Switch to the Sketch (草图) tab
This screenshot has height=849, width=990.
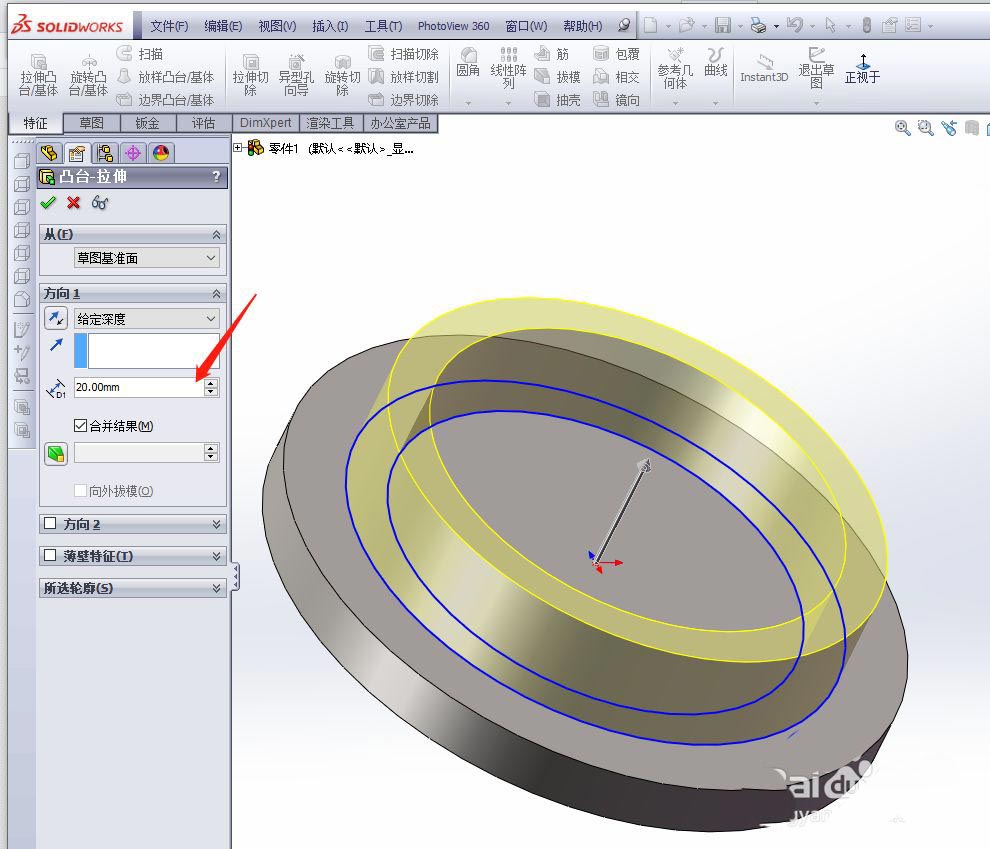pos(92,123)
